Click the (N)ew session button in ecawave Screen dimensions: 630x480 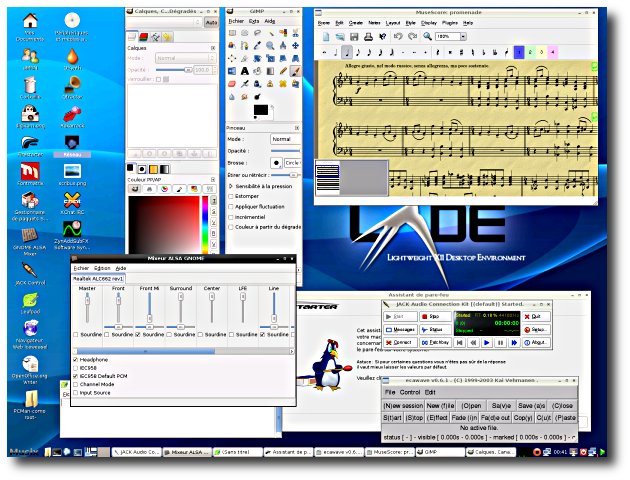(403, 406)
